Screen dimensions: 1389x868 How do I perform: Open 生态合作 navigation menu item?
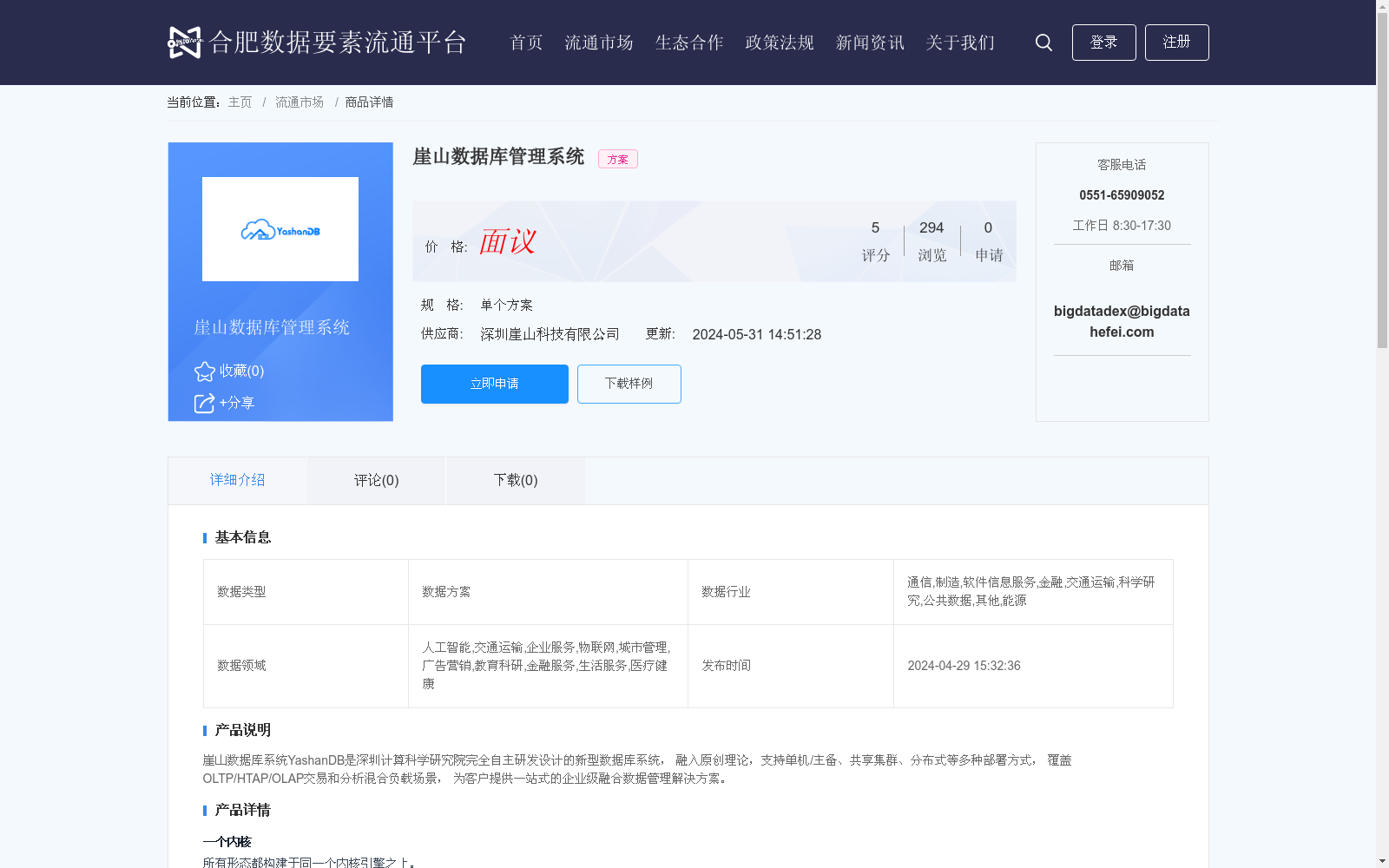[689, 43]
